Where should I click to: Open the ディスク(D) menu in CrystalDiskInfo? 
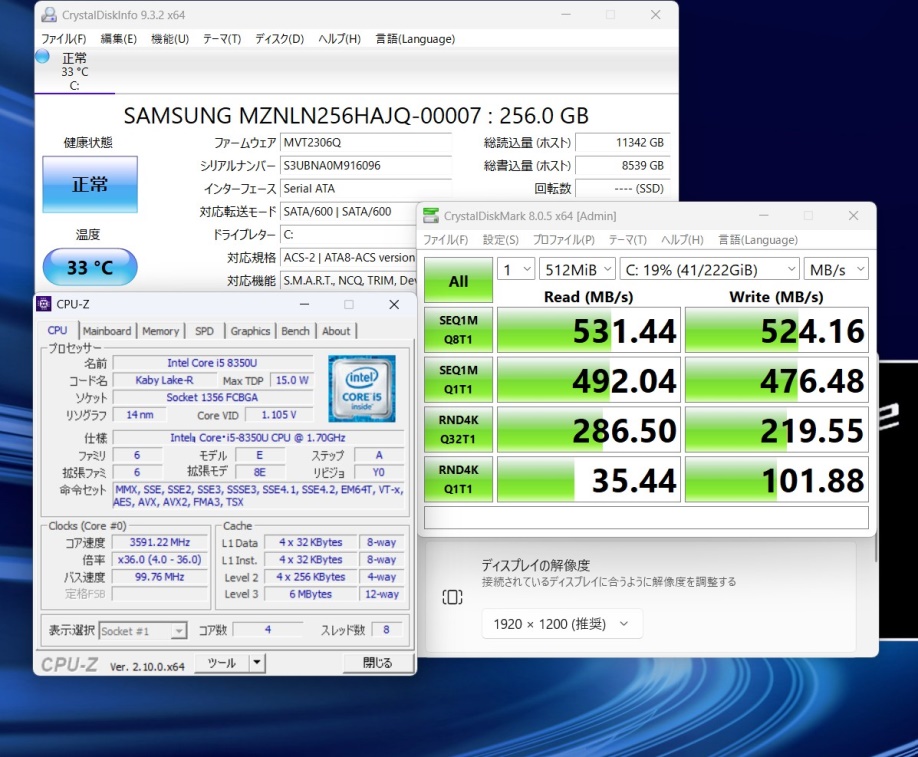(279, 39)
